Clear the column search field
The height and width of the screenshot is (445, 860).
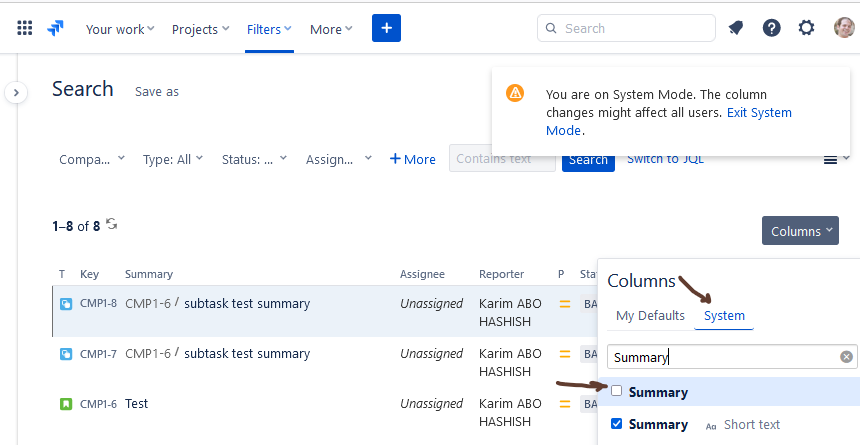pos(846,357)
